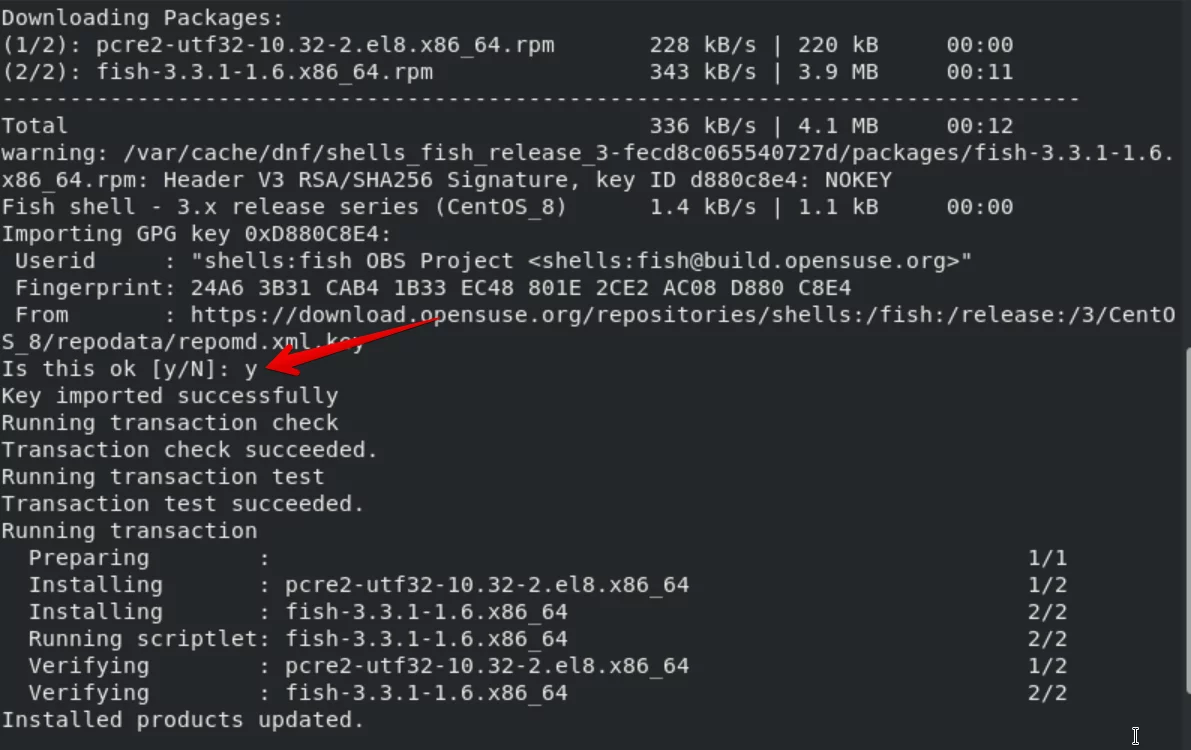Click the 'Downloading Packages:' header line
The height and width of the screenshot is (750, 1191).
(142, 17)
